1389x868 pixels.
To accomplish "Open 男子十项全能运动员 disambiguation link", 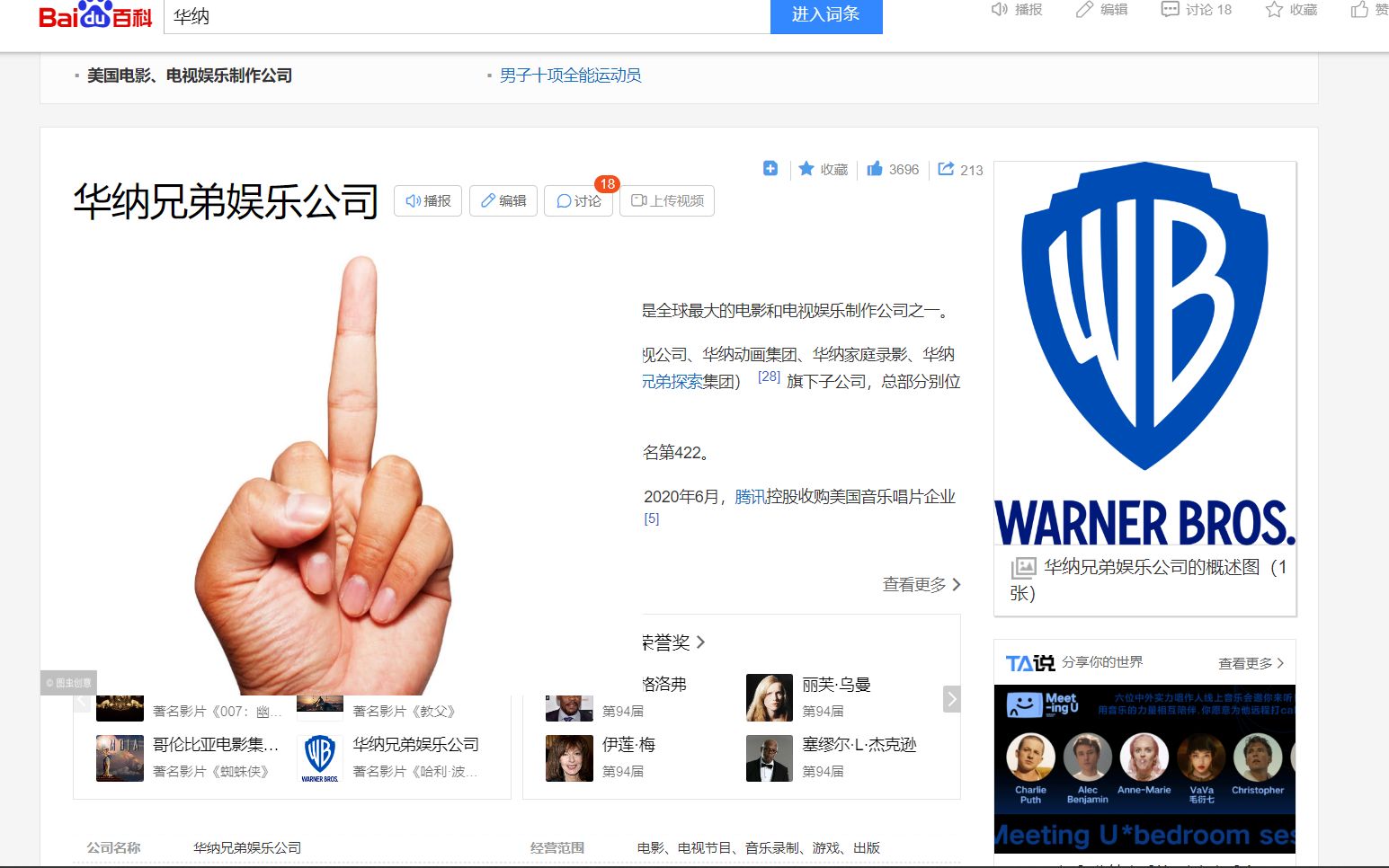I will coord(571,75).
